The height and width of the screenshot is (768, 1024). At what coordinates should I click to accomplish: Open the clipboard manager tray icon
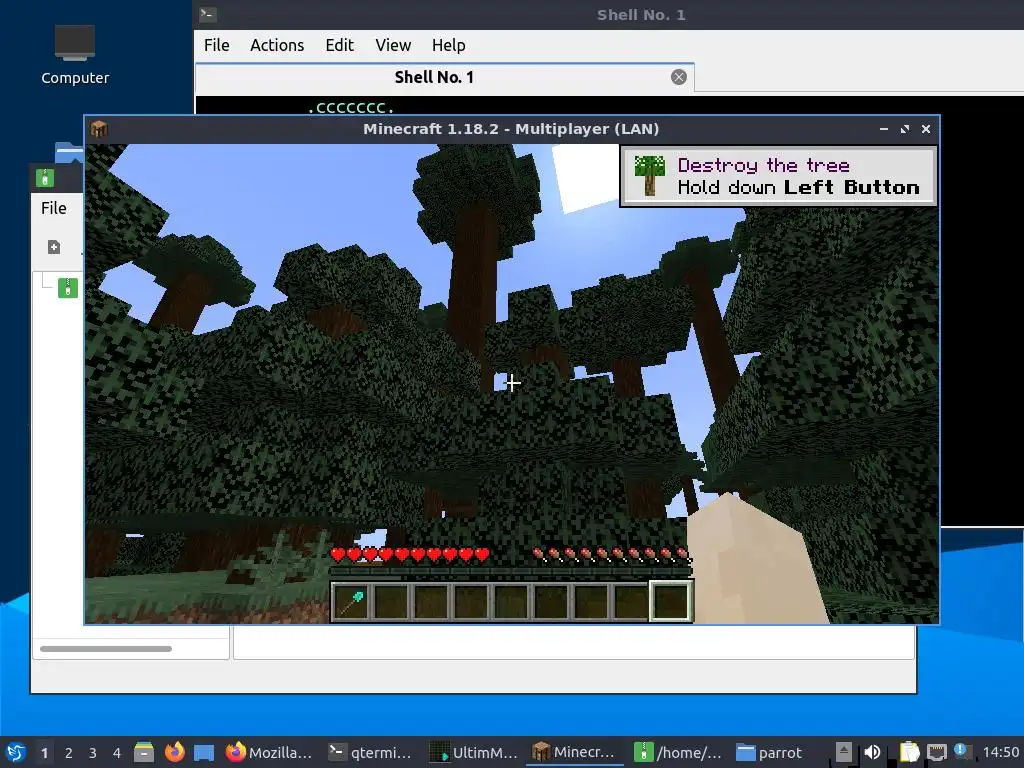[x=909, y=752]
